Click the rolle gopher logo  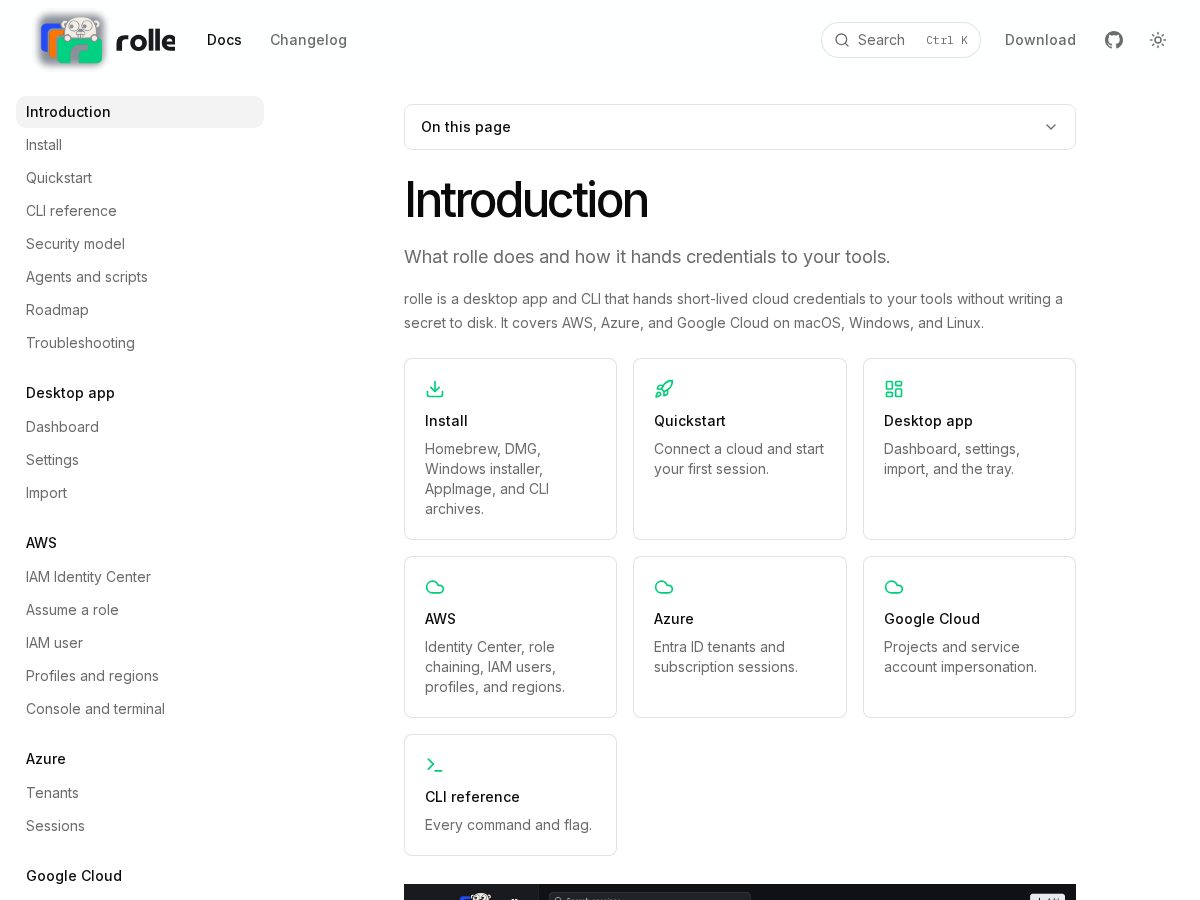pos(72,40)
